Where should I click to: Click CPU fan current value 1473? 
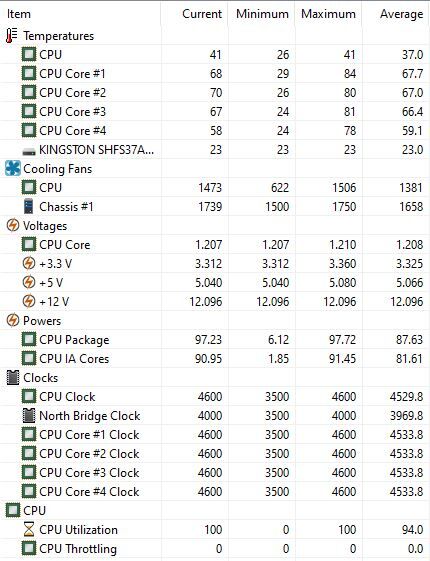tap(210, 187)
